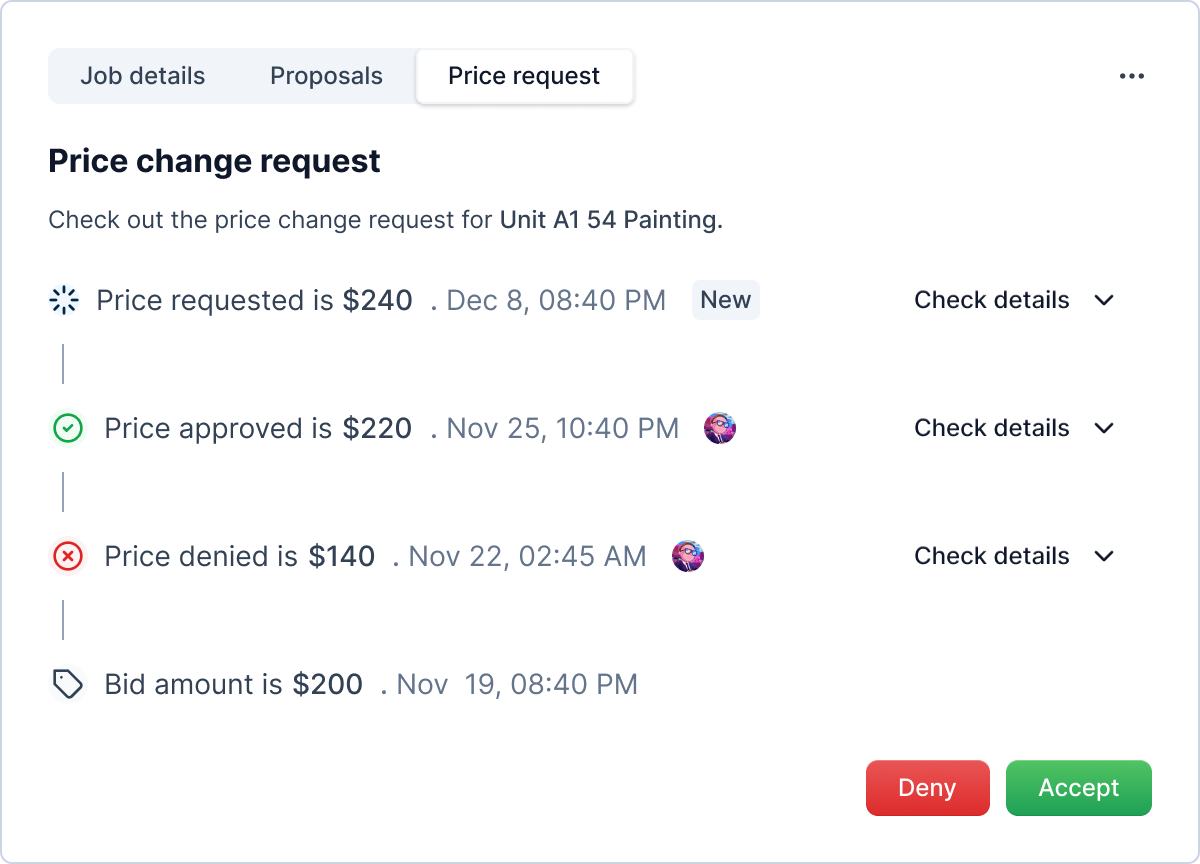Click the avatar beside the $140 denial
The height and width of the screenshot is (864, 1200).
click(688, 556)
